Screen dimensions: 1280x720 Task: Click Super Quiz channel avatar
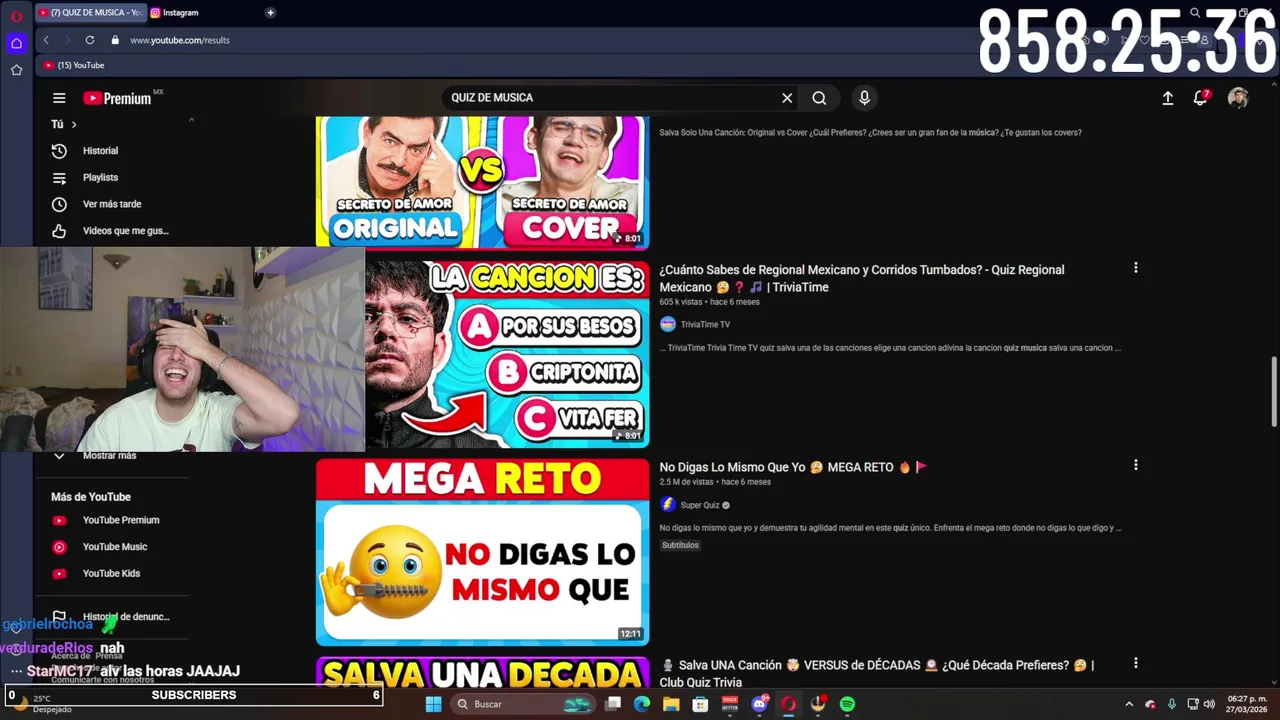pyautogui.click(x=668, y=505)
